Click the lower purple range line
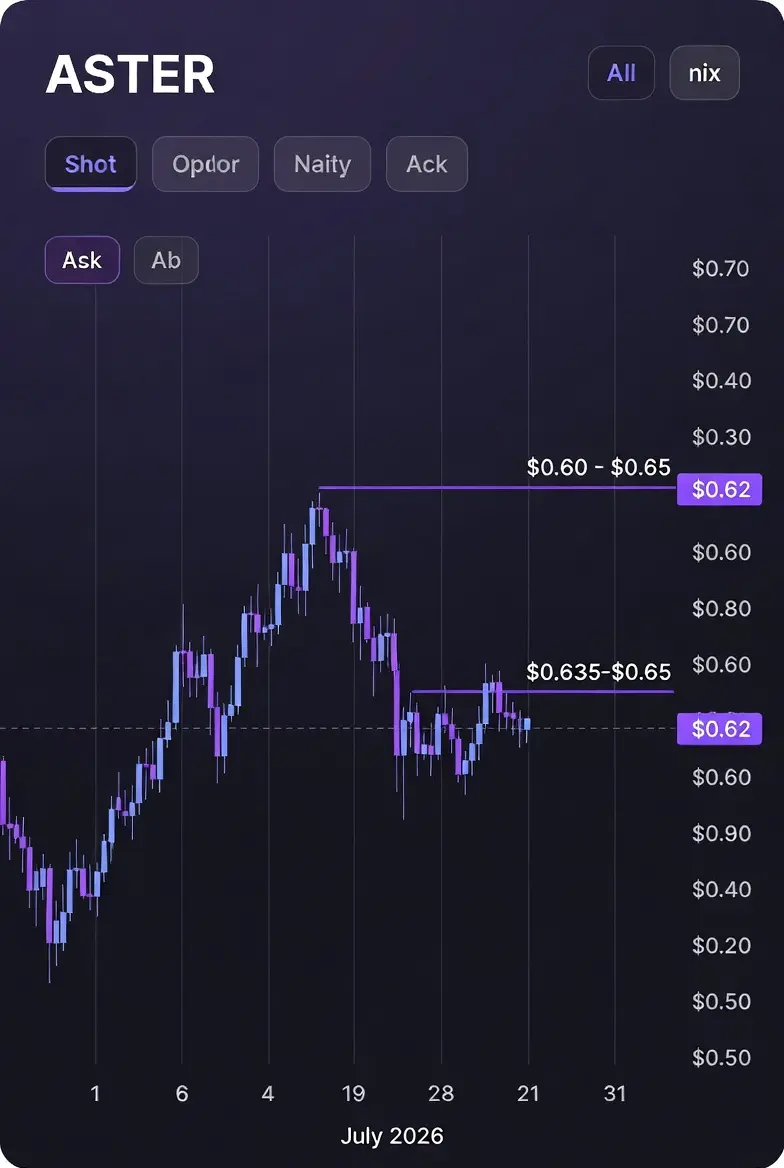 pos(543,692)
